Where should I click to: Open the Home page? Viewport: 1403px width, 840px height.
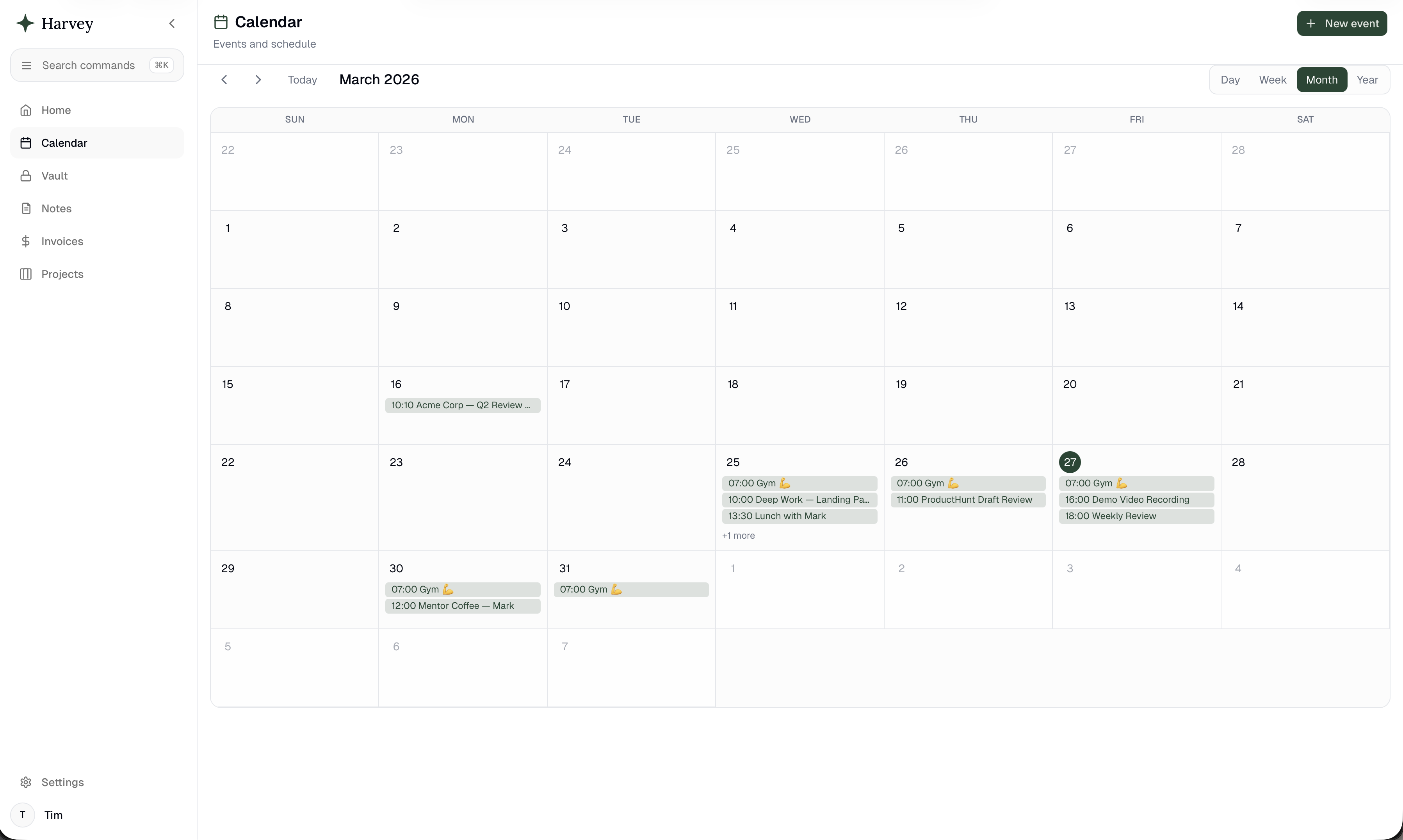(55, 110)
